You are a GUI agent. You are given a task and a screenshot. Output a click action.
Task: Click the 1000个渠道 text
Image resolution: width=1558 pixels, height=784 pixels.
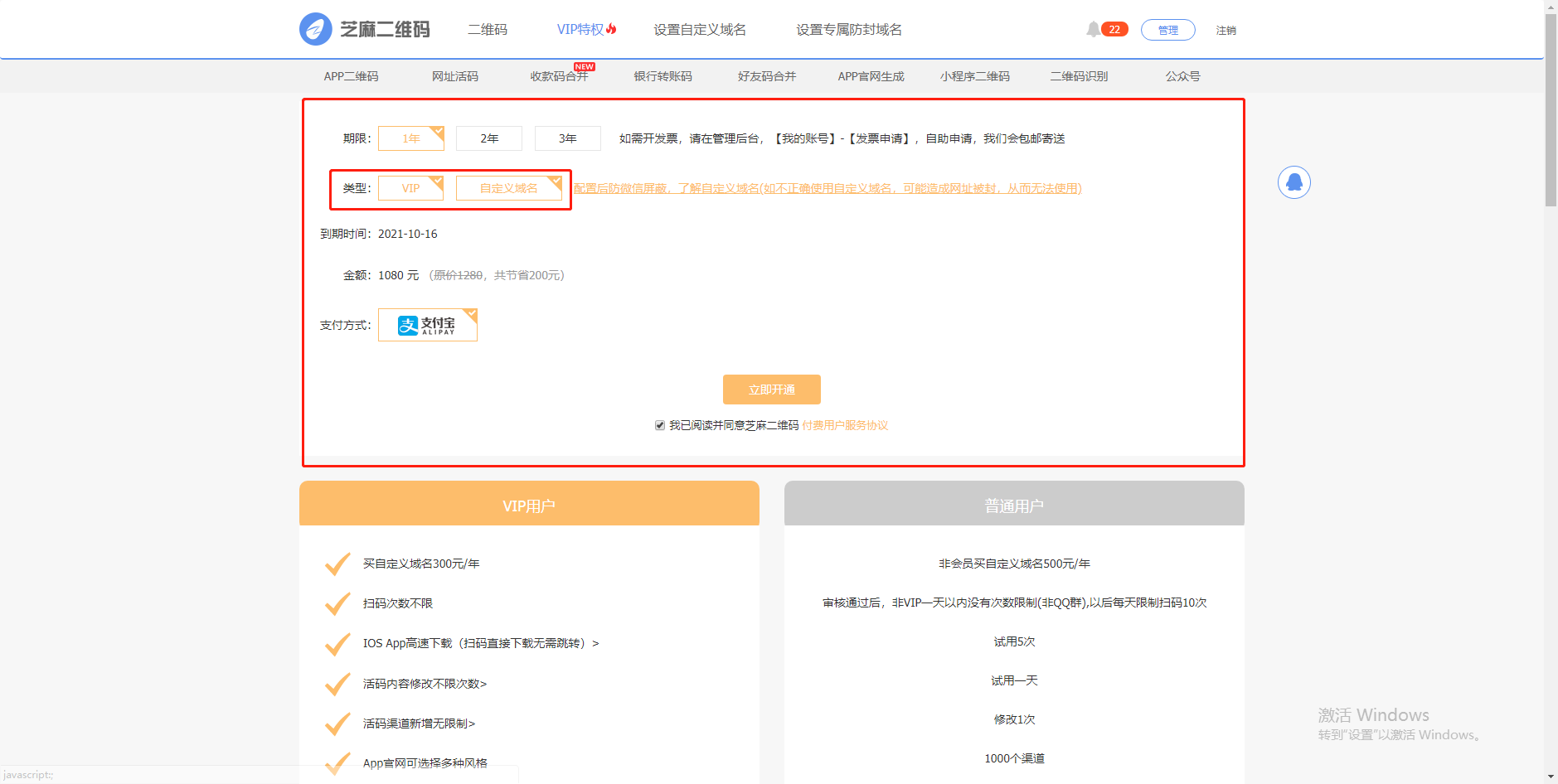click(x=1014, y=758)
